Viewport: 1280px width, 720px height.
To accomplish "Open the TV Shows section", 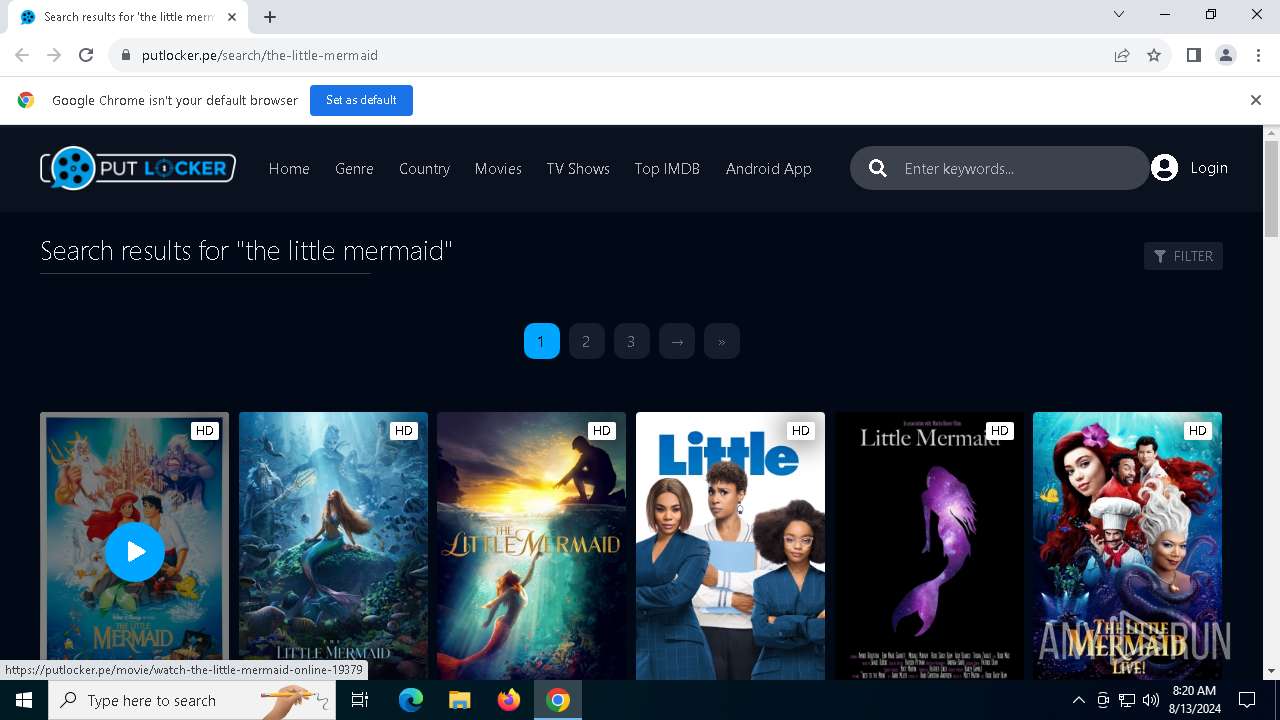I will (x=578, y=168).
